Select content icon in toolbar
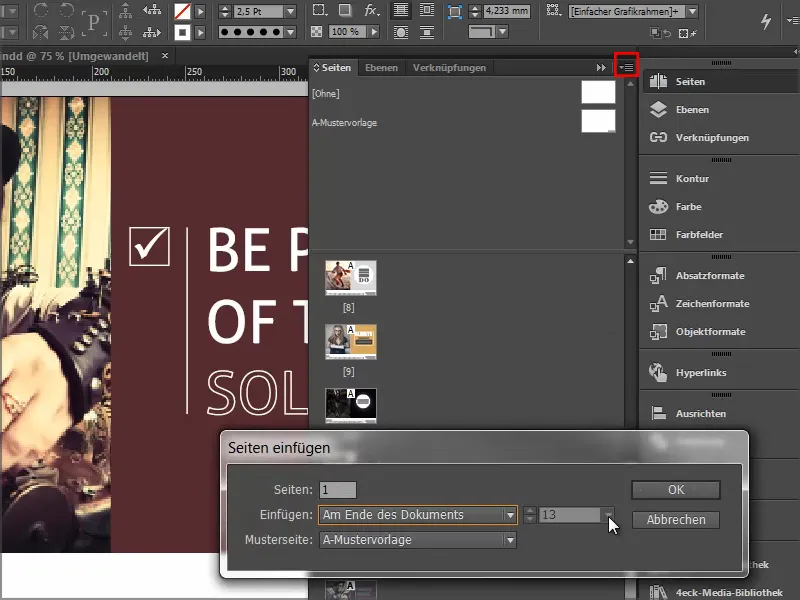 pyautogui.click(x=125, y=33)
